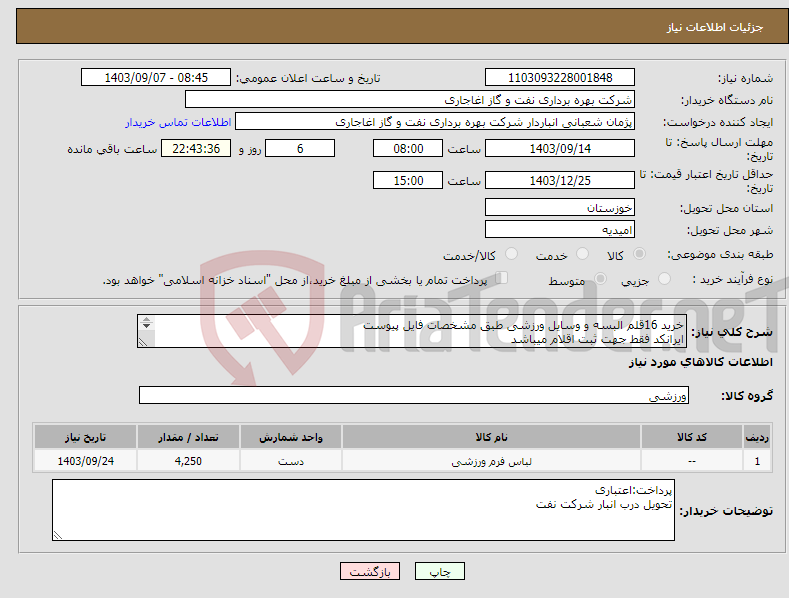Click the down arrow of description scrollbar
This screenshot has height=598, width=789.
click(x=146, y=326)
